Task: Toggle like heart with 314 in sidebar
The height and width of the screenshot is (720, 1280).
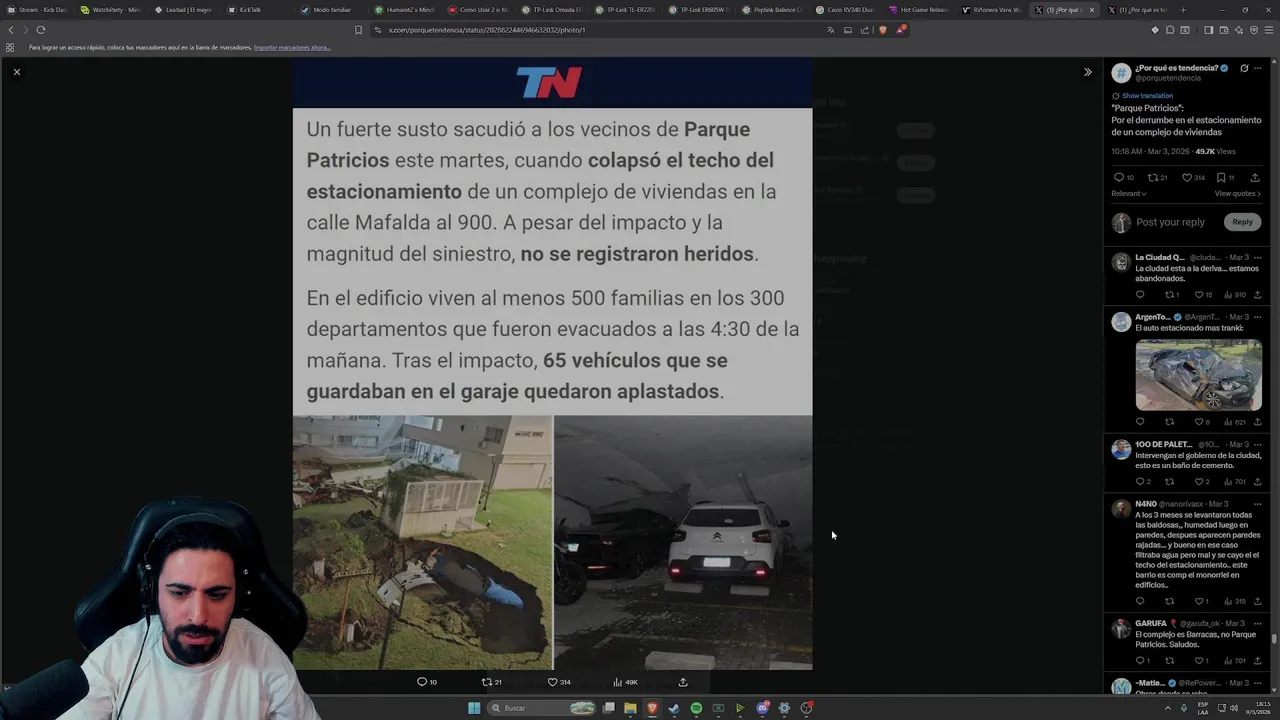Action: (1187, 178)
